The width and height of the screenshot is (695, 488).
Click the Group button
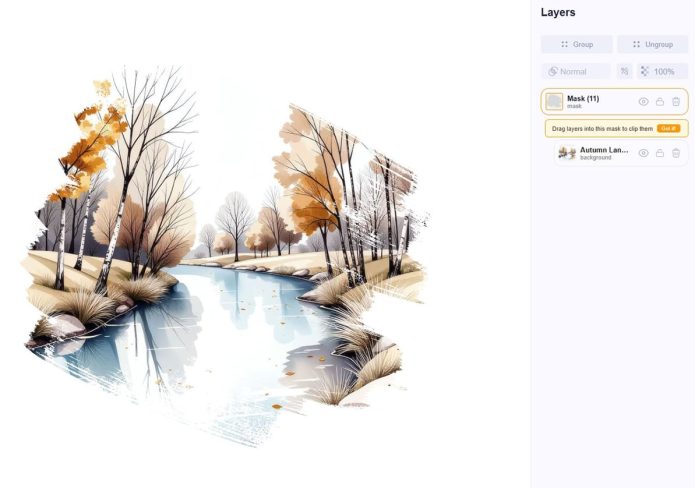577,44
